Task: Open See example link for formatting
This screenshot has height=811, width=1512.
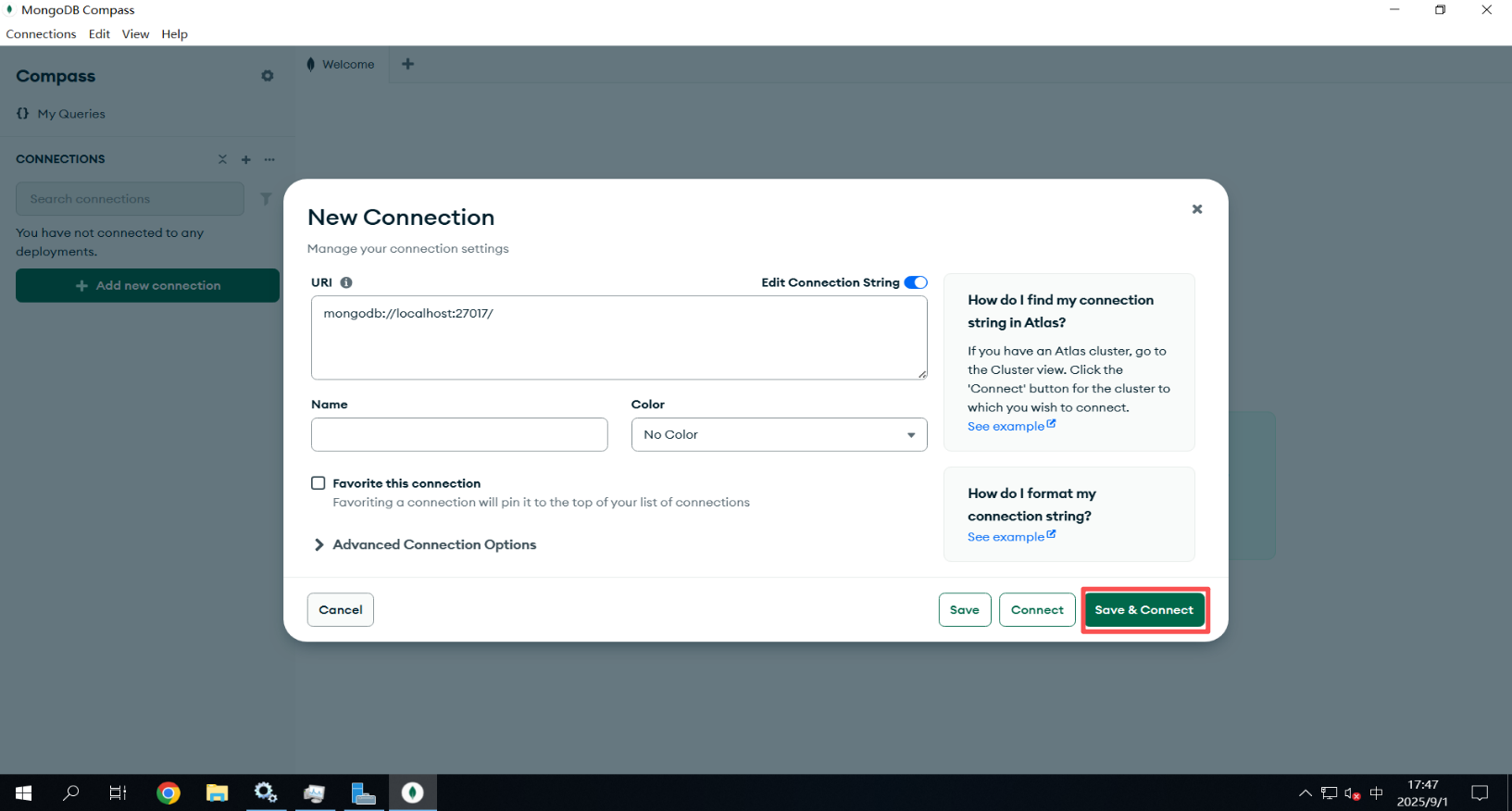Action: tap(1011, 536)
